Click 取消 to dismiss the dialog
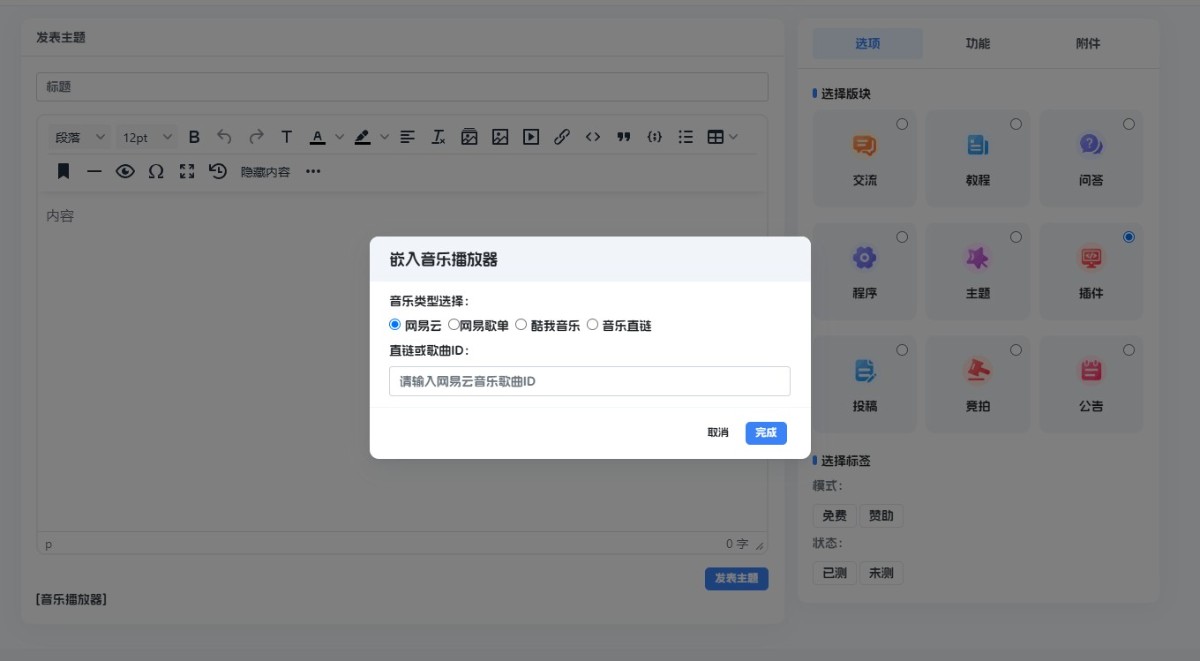Screen dimensions: 1200x661 point(718,433)
